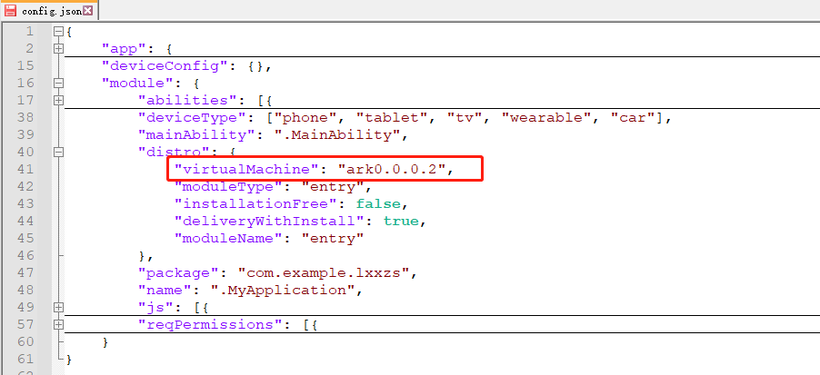The width and height of the screenshot is (820, 375).
Task: Click the true value of deliveryWithInstall
Action: (x=401, y=221)
